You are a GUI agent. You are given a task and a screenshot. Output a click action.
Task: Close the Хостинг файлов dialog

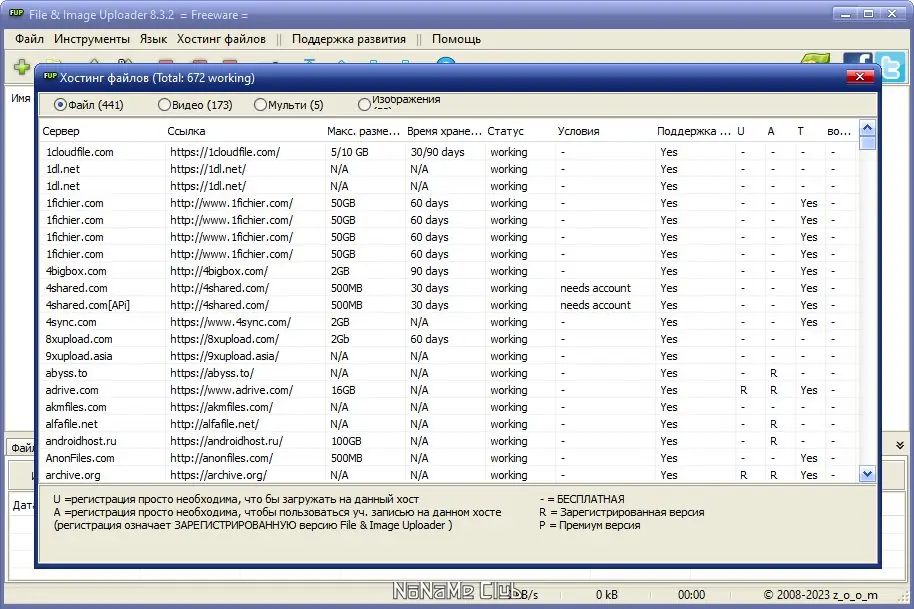(859, 76)
